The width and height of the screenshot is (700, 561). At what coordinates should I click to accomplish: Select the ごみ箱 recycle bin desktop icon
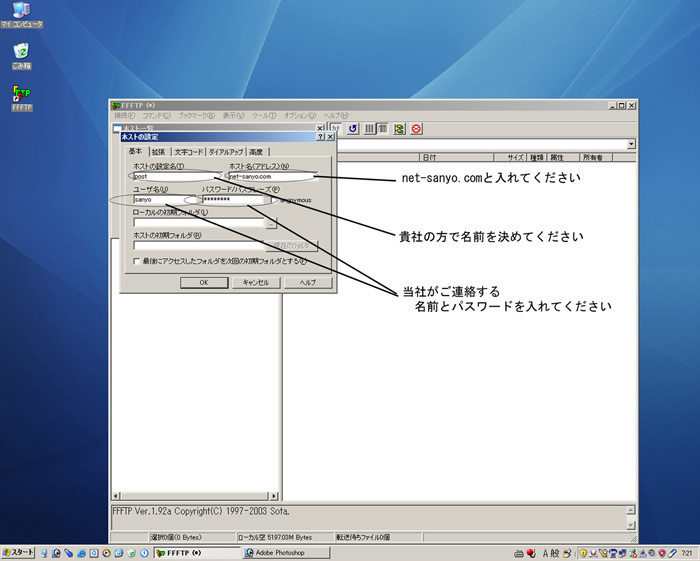click(21, 56)
